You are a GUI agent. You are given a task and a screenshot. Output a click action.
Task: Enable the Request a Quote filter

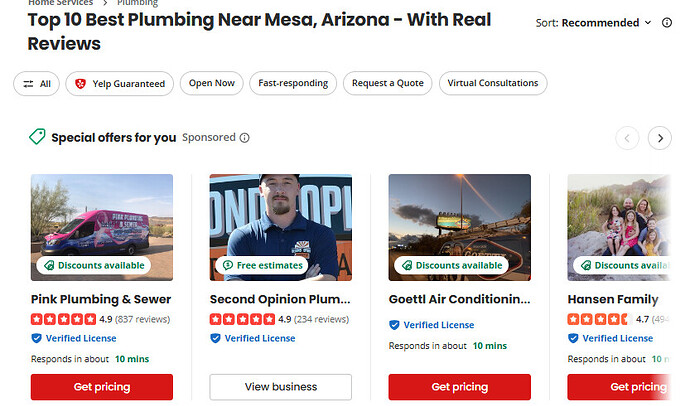[x=388, y=83]
